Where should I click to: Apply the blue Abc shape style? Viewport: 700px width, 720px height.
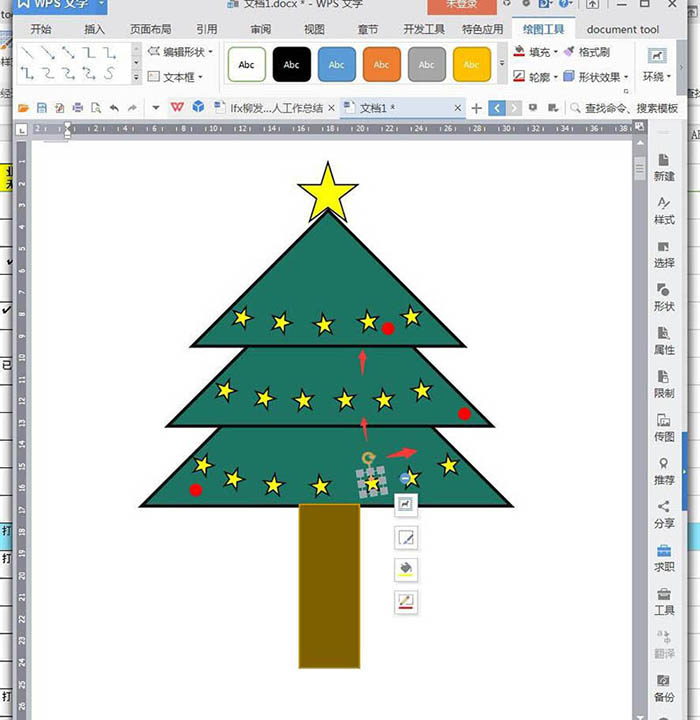337,64
